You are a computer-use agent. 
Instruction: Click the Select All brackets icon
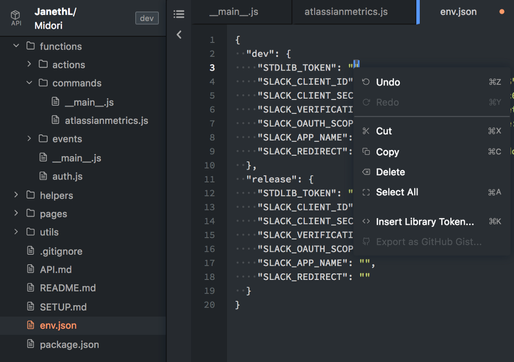[x=366, y=192]
